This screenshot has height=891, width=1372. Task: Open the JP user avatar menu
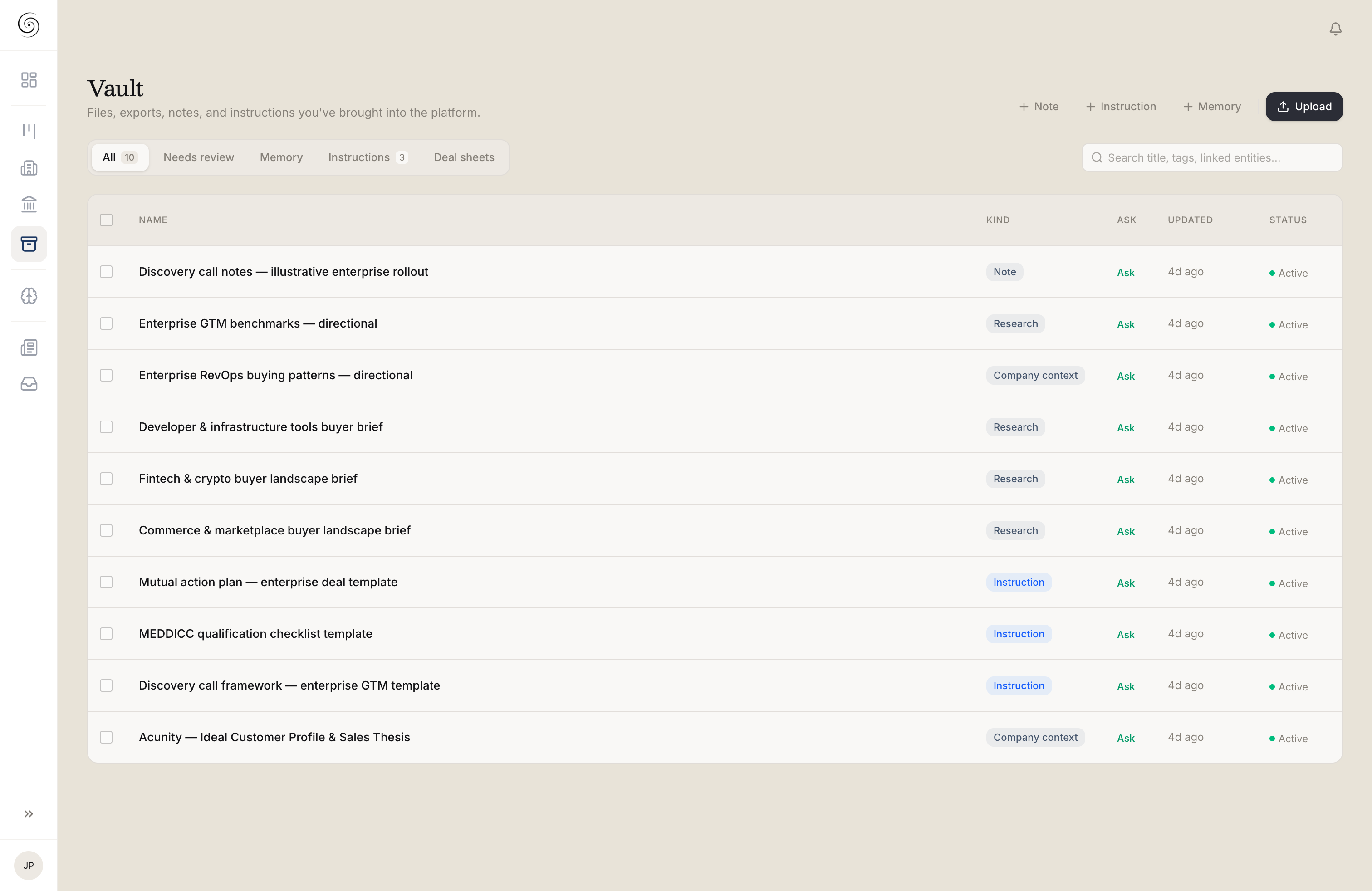28,865
